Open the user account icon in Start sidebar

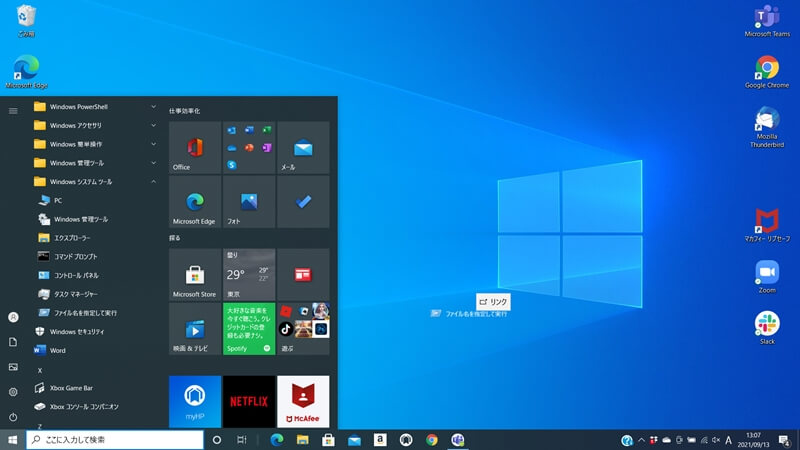pos(13,317)
